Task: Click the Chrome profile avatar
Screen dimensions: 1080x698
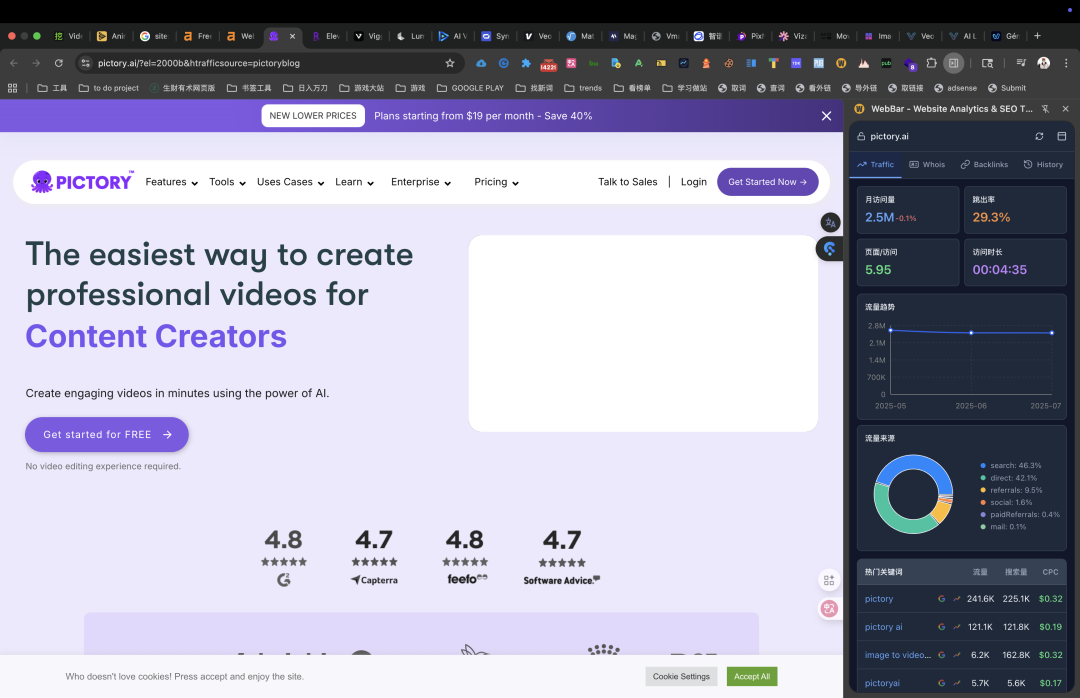Action: pos(1043,63)
